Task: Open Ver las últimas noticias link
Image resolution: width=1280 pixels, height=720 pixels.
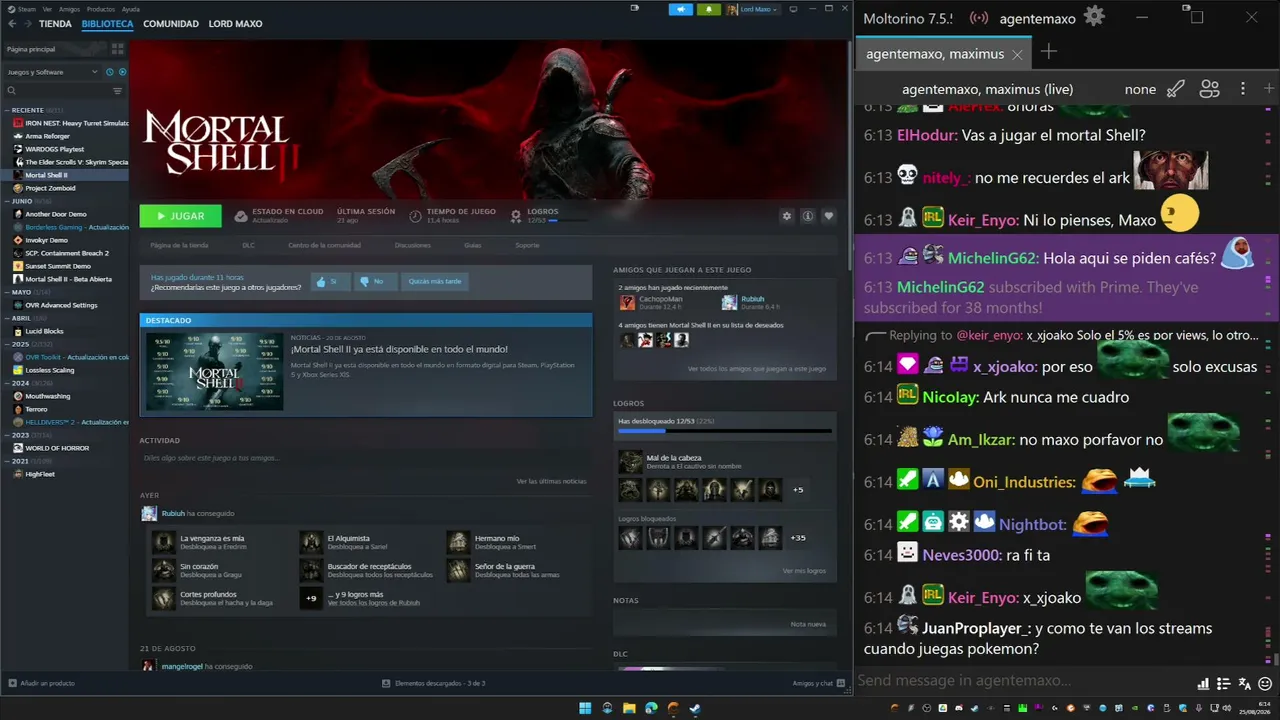Action: click(551, 481)
